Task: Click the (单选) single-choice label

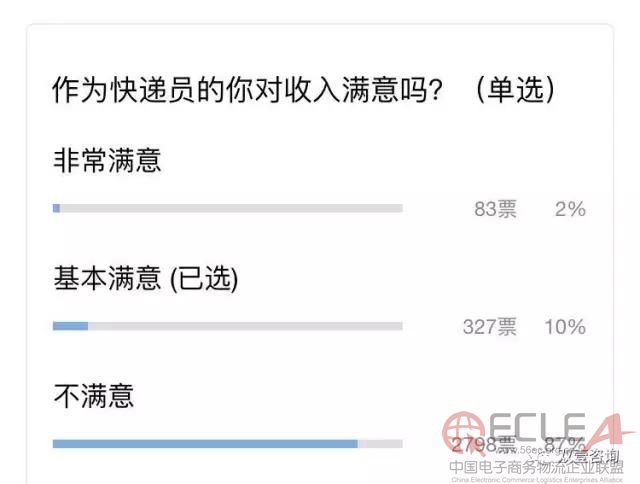Action: tap(514, 91)
